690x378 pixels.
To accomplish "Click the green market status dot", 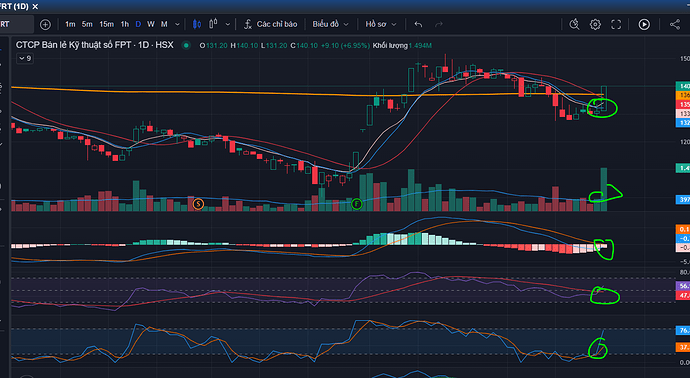I will [186, 45].
